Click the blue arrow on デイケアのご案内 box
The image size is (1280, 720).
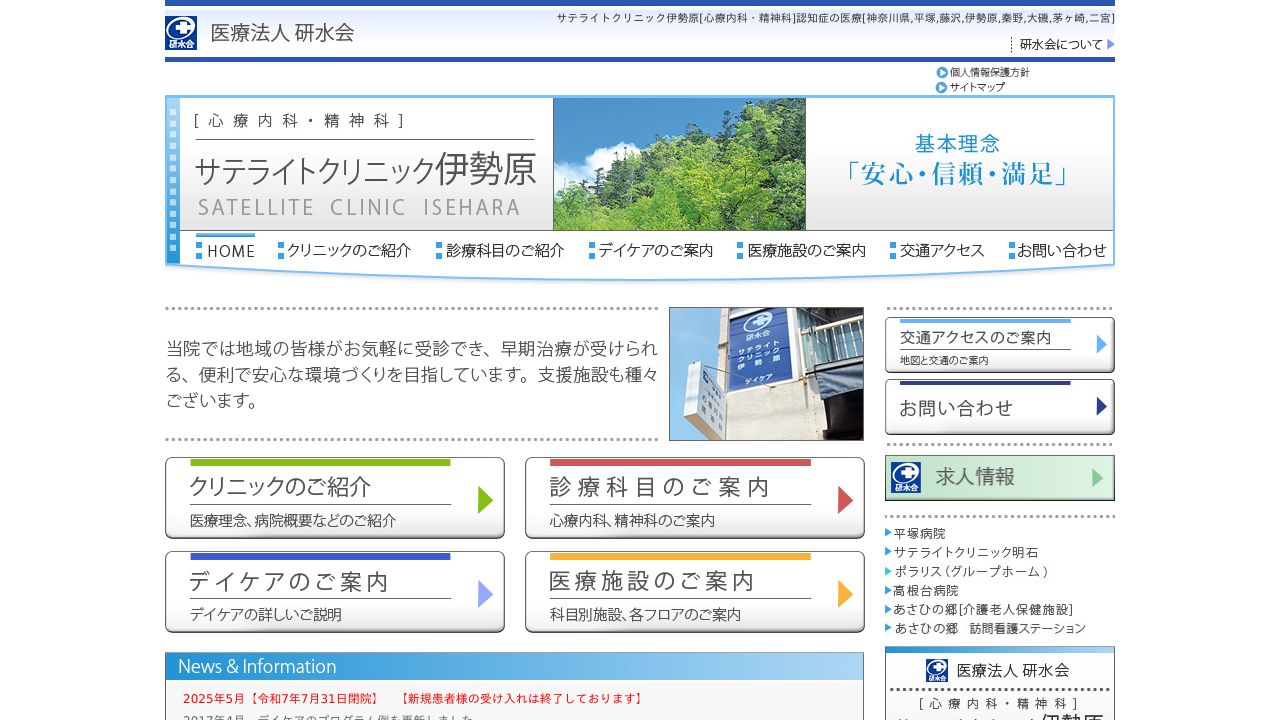(484, 593)
